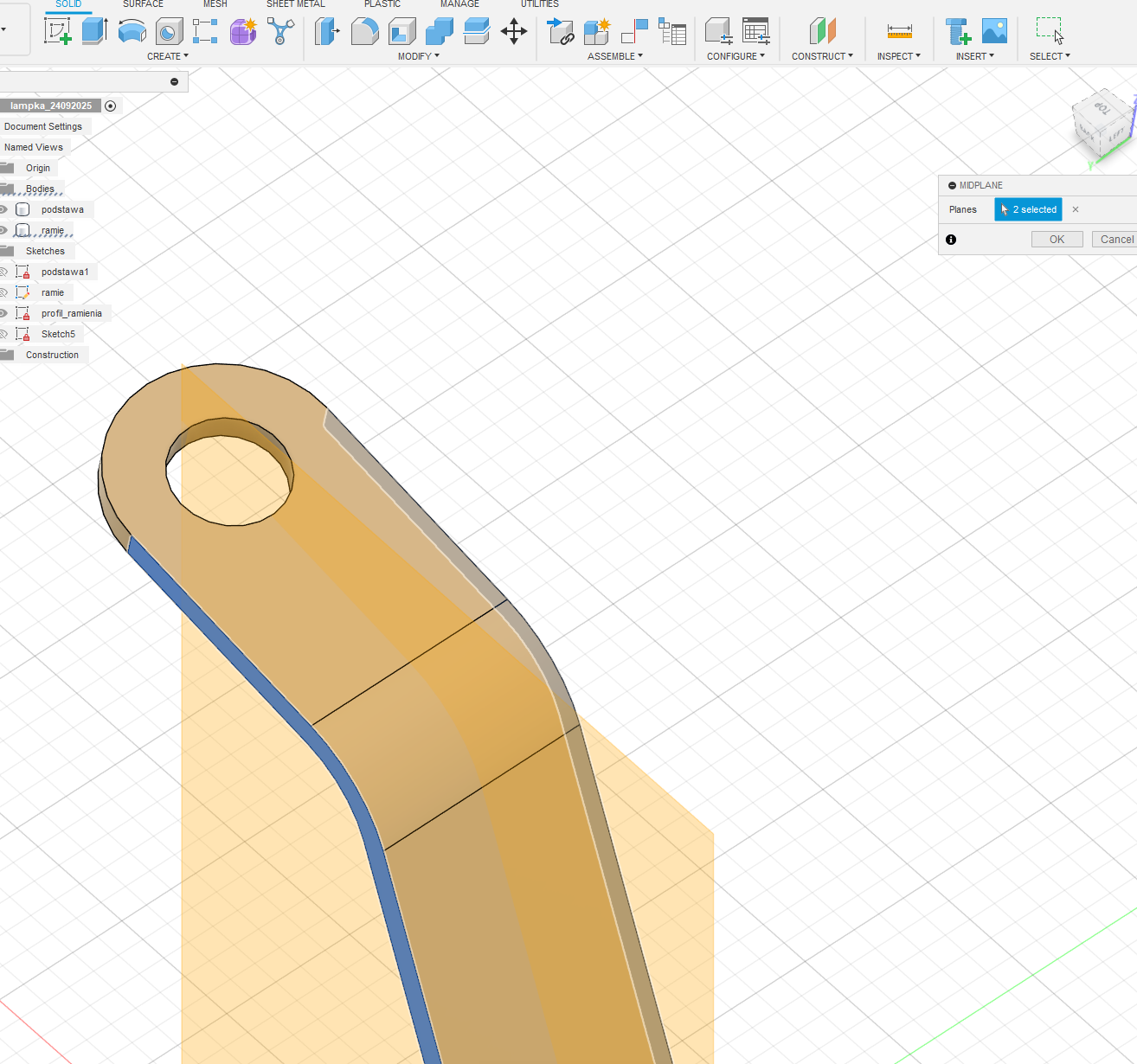Hide the podstawa body with eye icon
This screenshot has height=1064, width=1137.
tap(4, 209)
